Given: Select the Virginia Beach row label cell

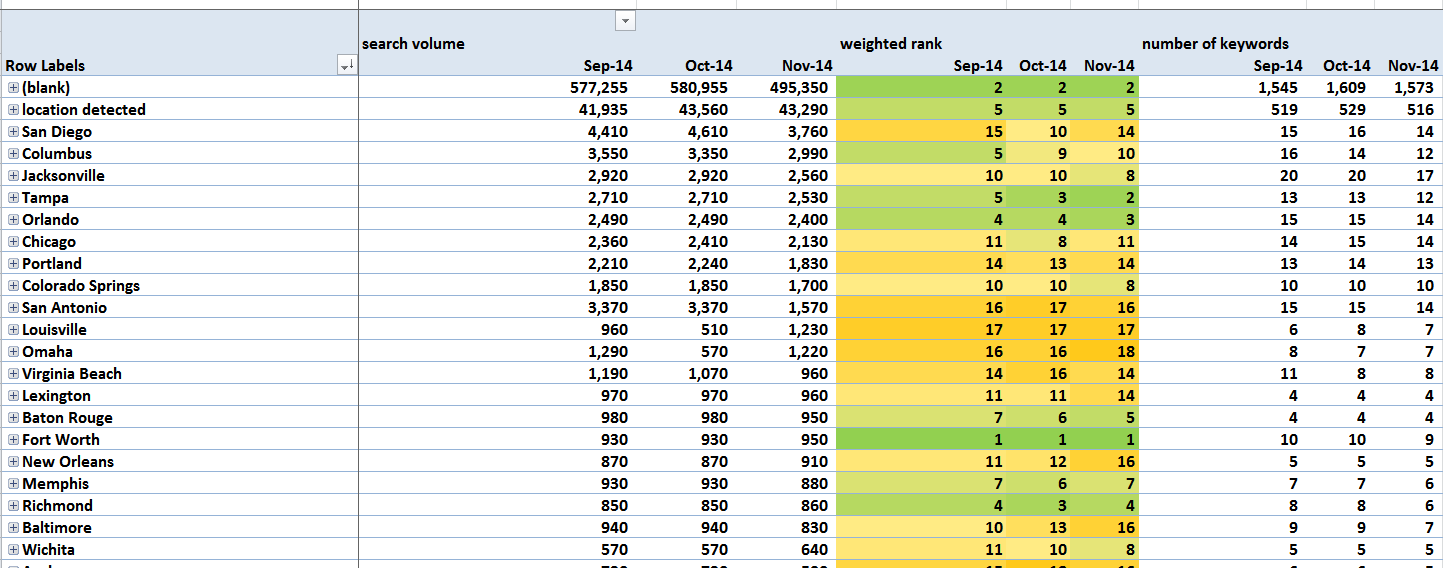Looking at the screenshot, I should [x=72, y=374].
